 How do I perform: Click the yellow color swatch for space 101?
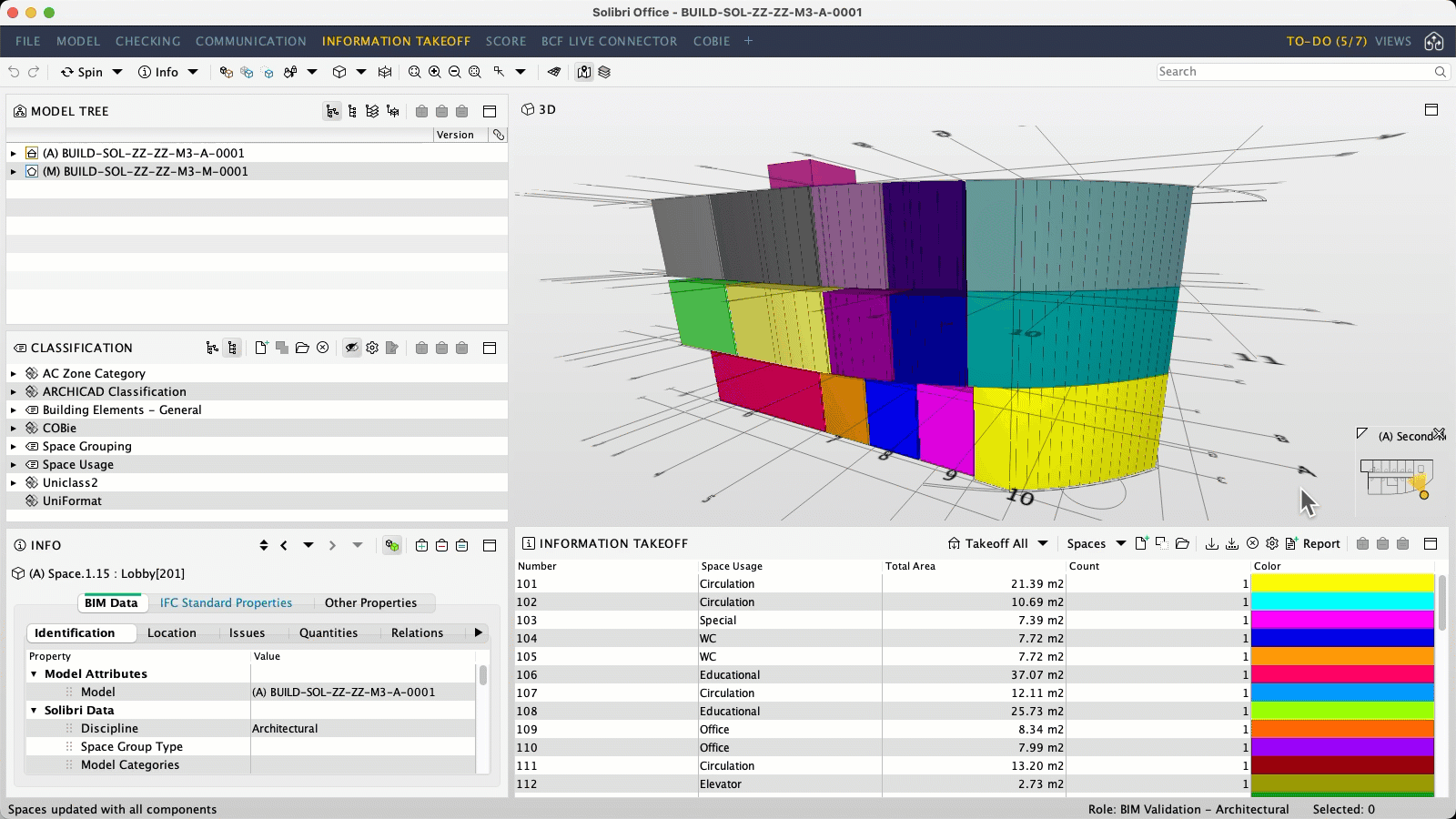click(x=1342, y=583)
